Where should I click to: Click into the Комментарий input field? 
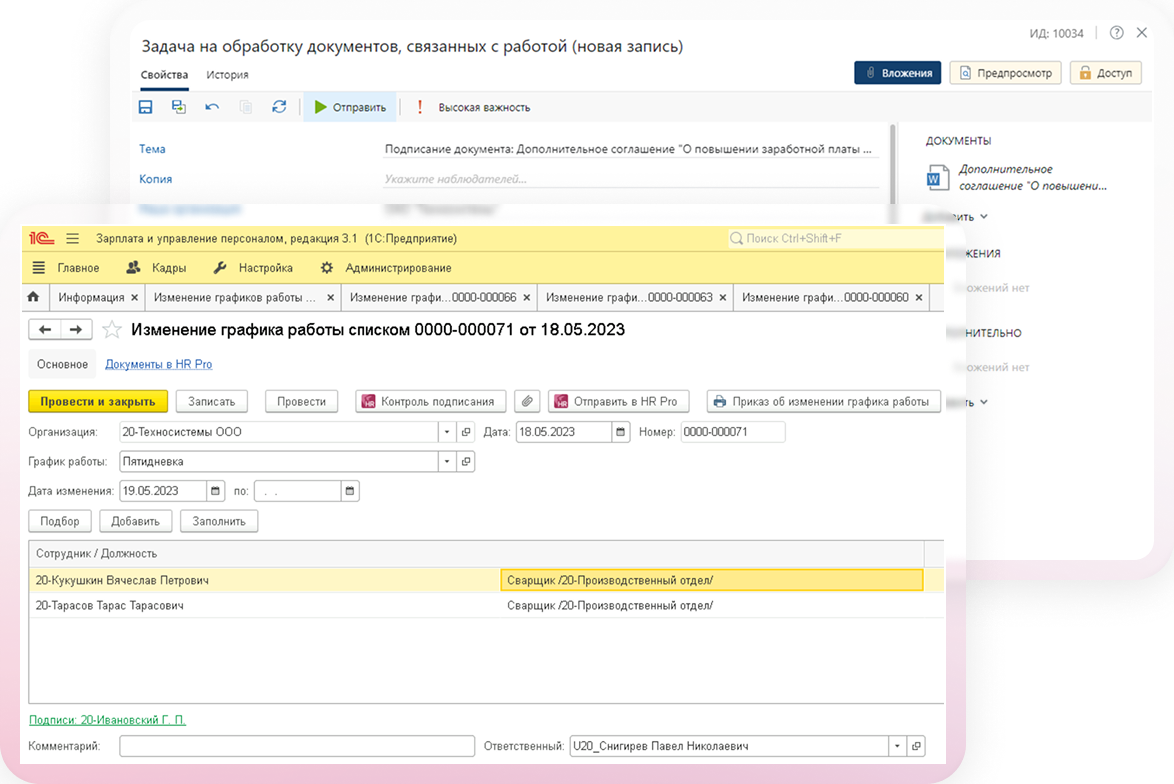tap(296, 746)
